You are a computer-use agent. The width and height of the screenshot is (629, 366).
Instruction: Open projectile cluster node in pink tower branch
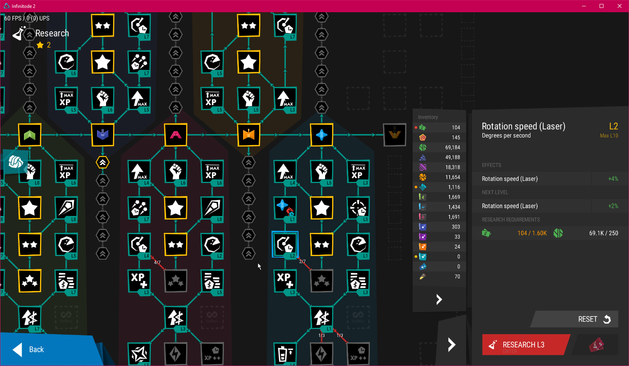click(139, 208)
